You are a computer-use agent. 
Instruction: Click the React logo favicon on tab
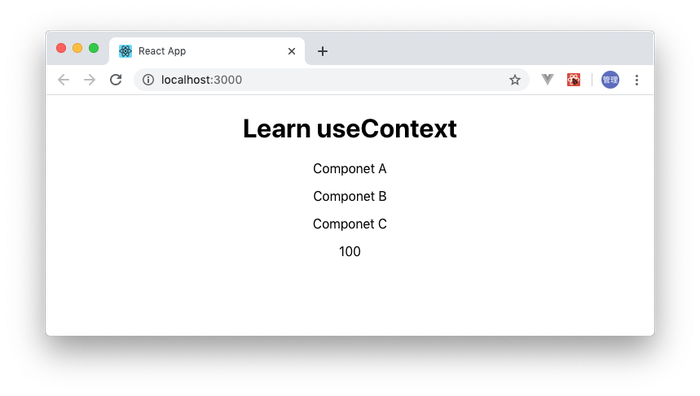(x=125, y=51)
